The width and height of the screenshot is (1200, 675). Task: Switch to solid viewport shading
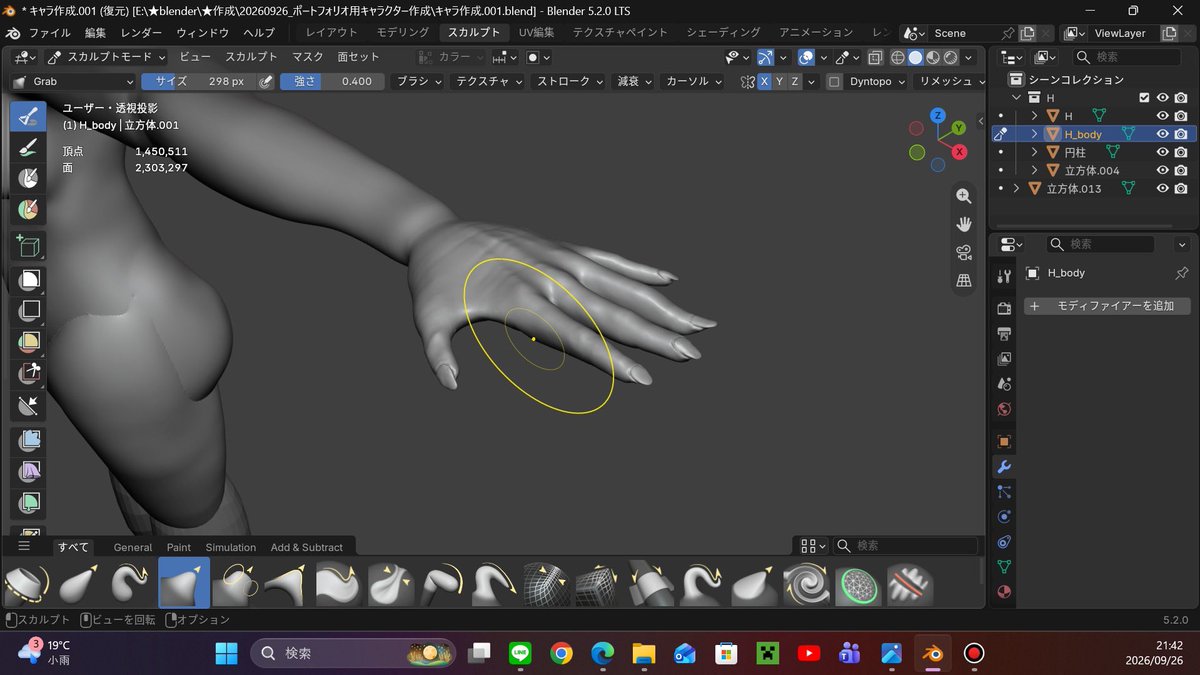[x=916, y=58]
